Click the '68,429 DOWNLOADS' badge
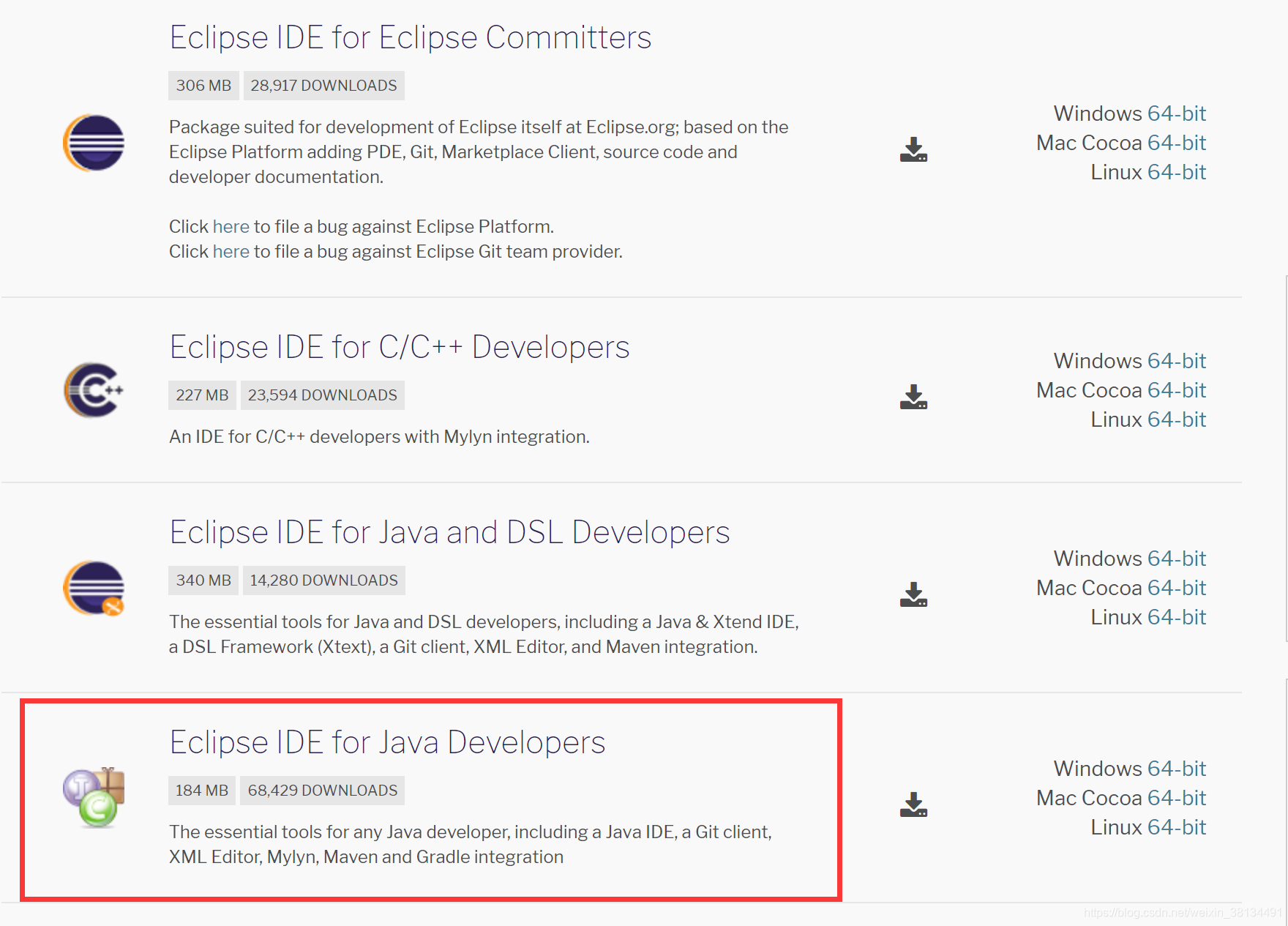The width and height of the screenshot is (1288, 926). click(x=322, y=791)
